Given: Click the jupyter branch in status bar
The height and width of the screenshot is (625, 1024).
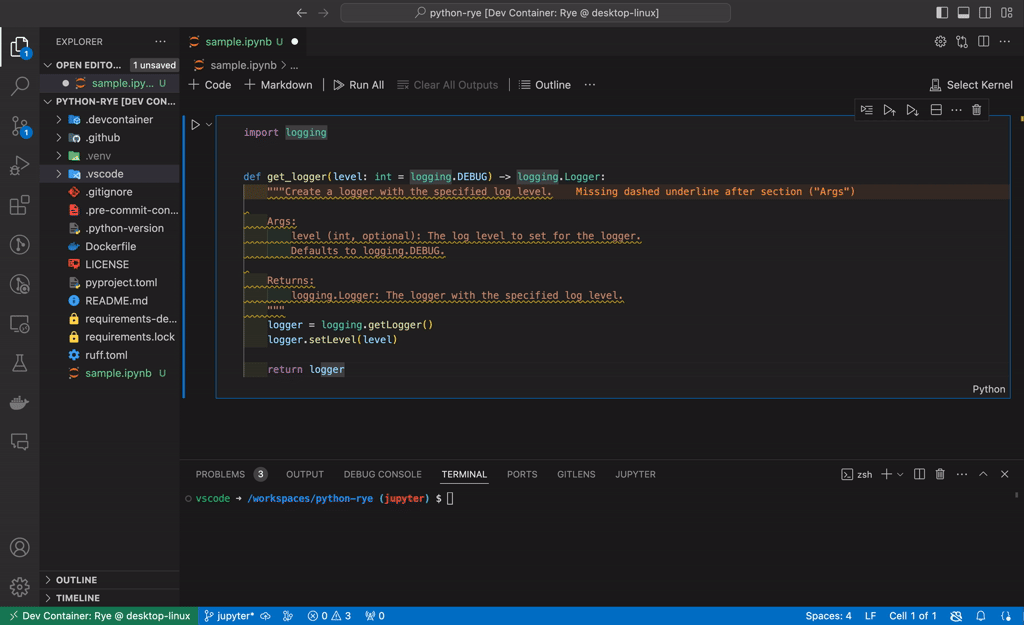Looking at the screenshot, I should (x=229, y=616).
